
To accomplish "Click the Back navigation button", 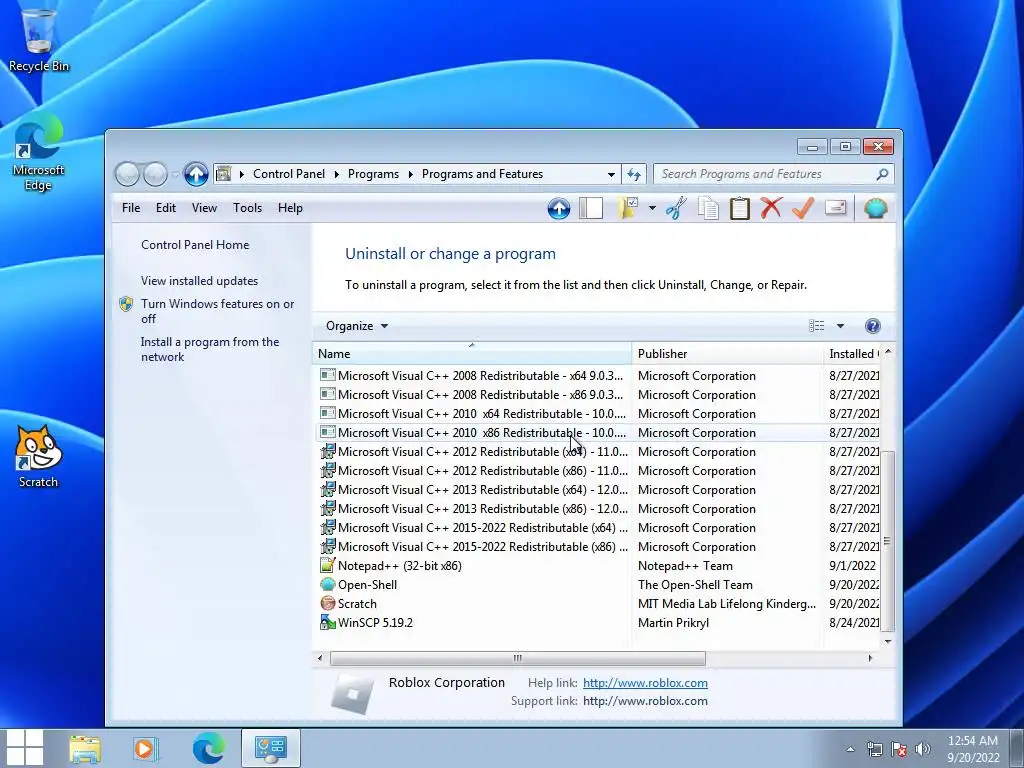I will (127, 174).
